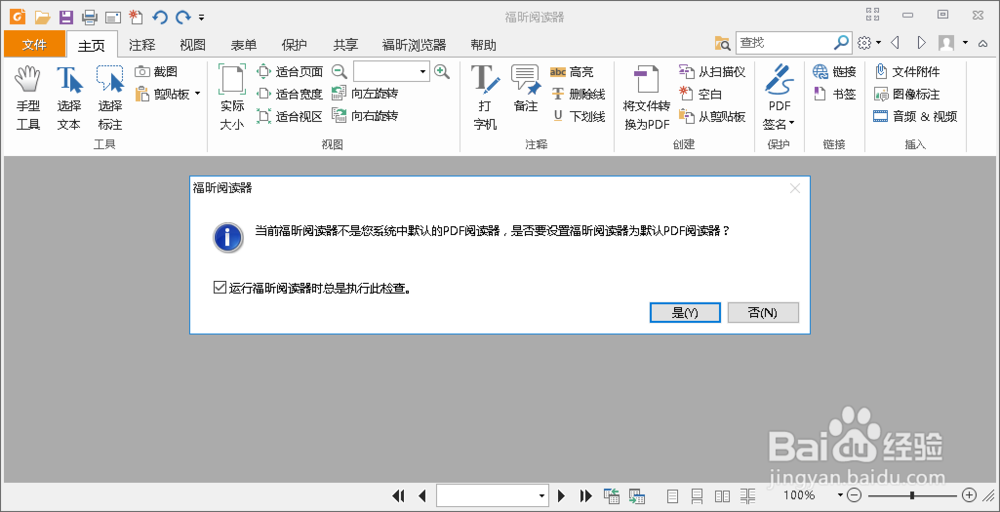The width and height of the screenshot is (1000, 512).
Task: Go to first page in status bar
Action: [399, 495]
